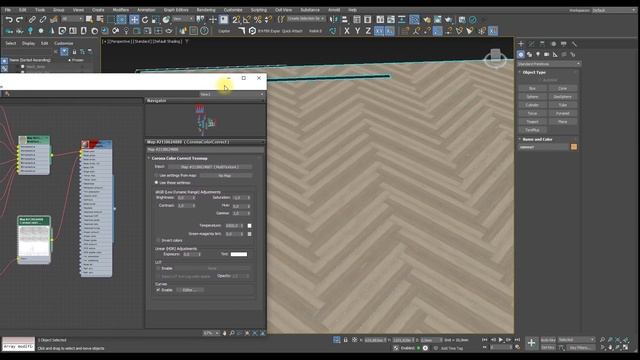Open the File menu
This screenshot has width=640, height=360.
coord(8,10)
